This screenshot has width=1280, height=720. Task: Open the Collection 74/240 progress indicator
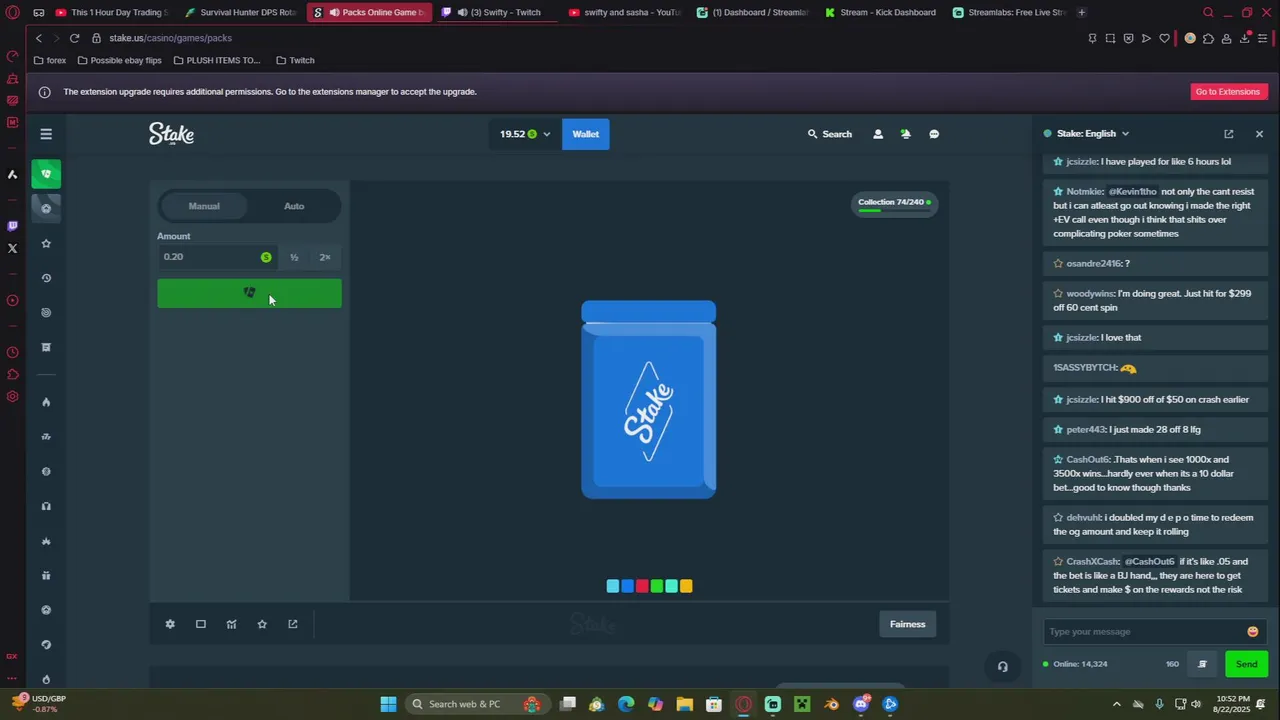pos(893,204)
